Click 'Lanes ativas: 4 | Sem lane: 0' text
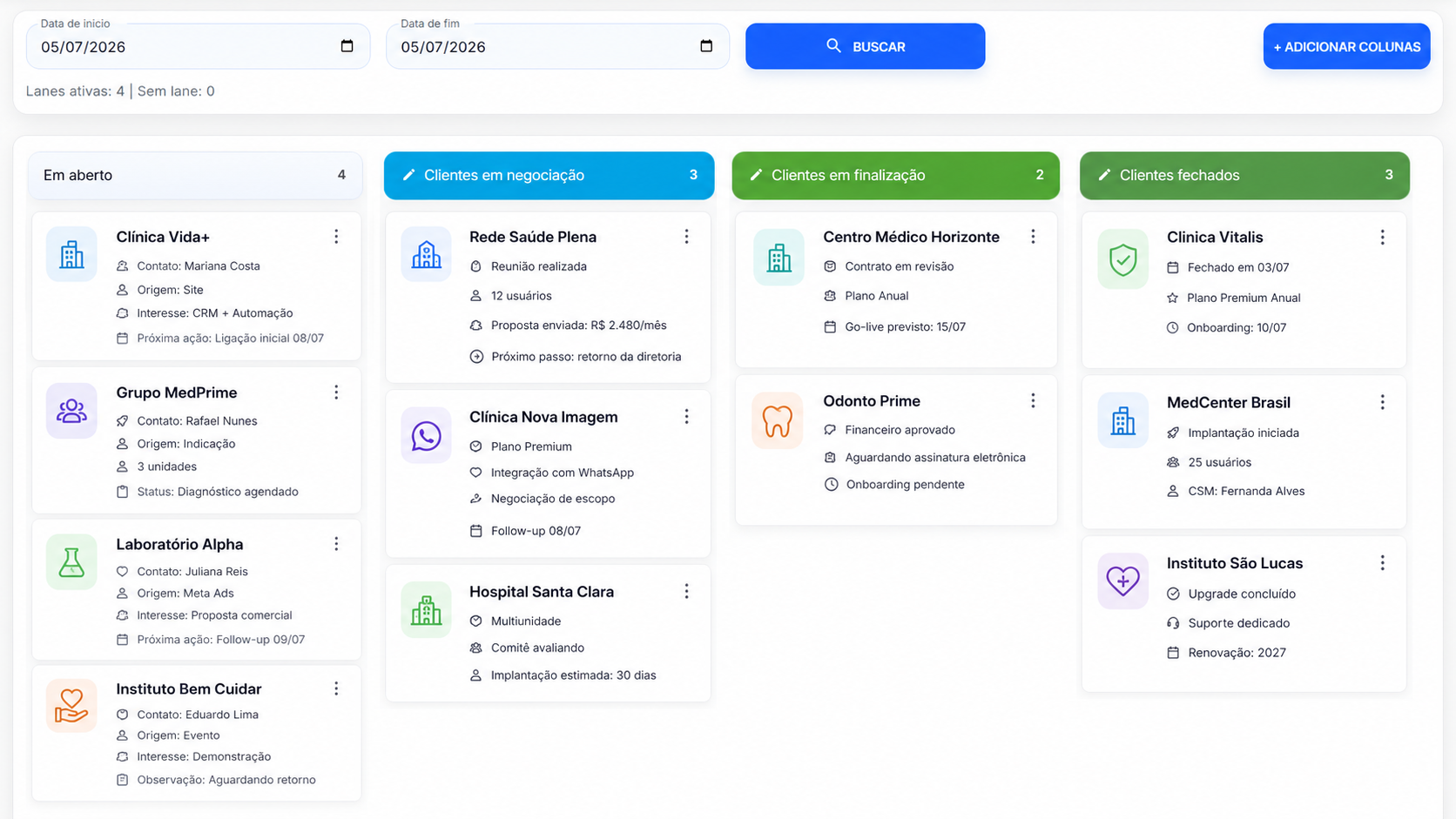 120,91
